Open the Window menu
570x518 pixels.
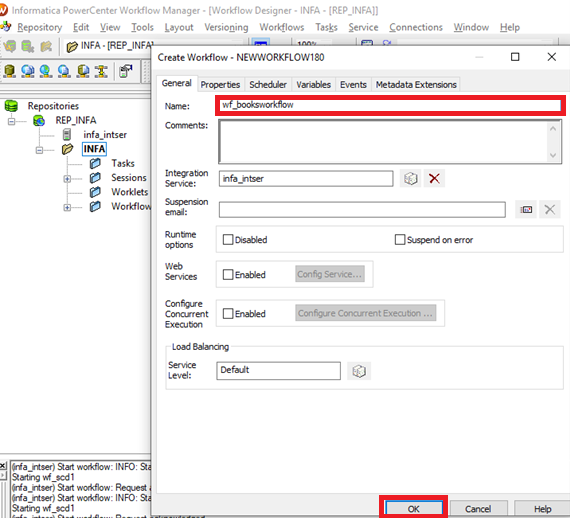pos(471,27)
